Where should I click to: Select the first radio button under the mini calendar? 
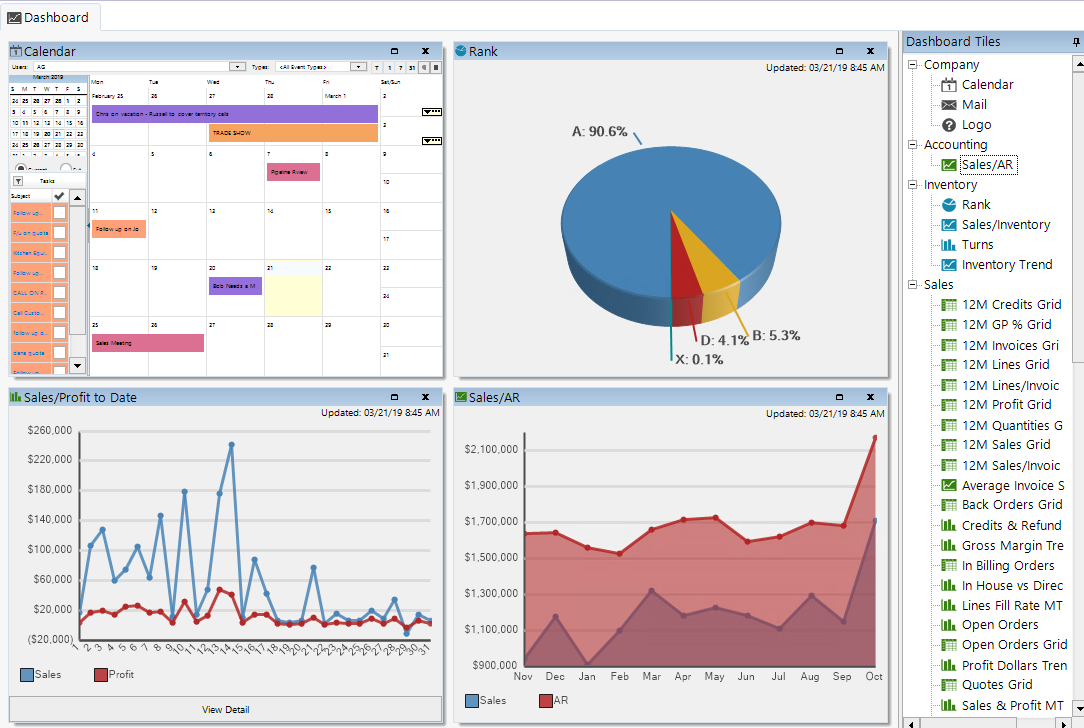pyautogui.click(x=19, y=168)
